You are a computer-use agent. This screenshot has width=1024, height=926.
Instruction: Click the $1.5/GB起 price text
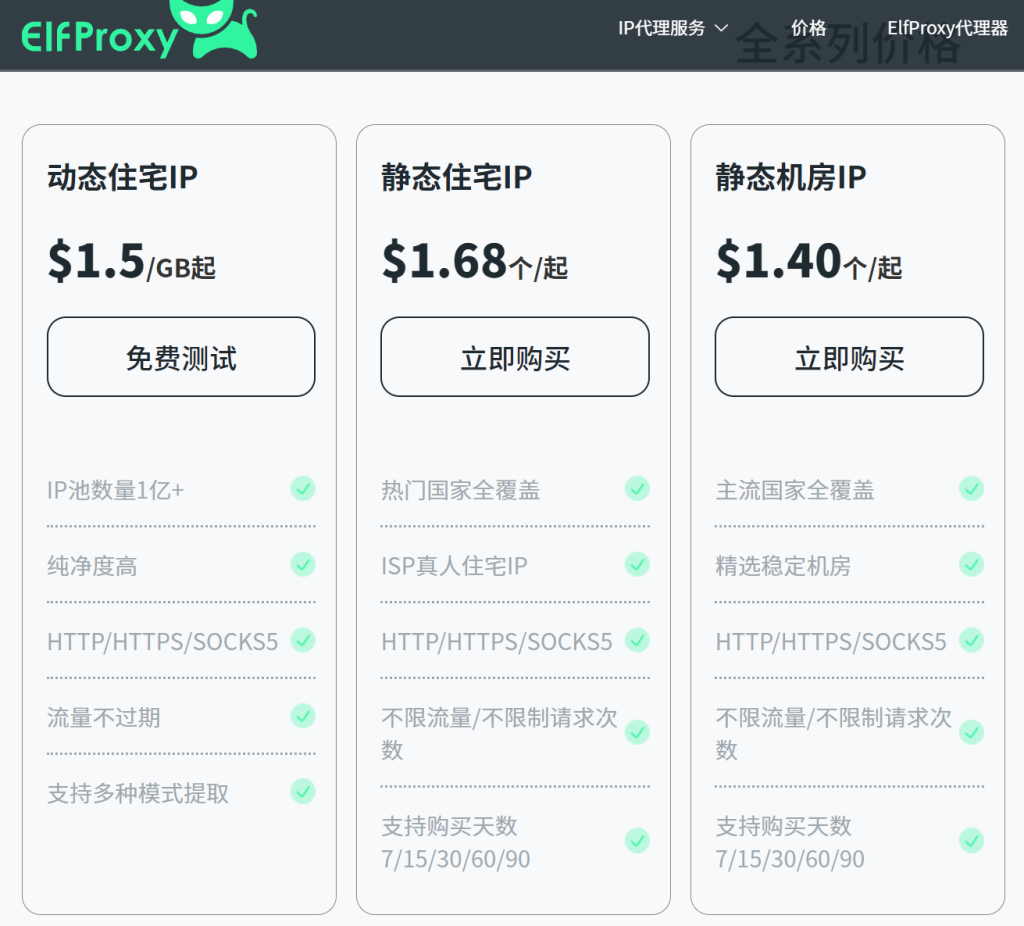tap(131, 261)
